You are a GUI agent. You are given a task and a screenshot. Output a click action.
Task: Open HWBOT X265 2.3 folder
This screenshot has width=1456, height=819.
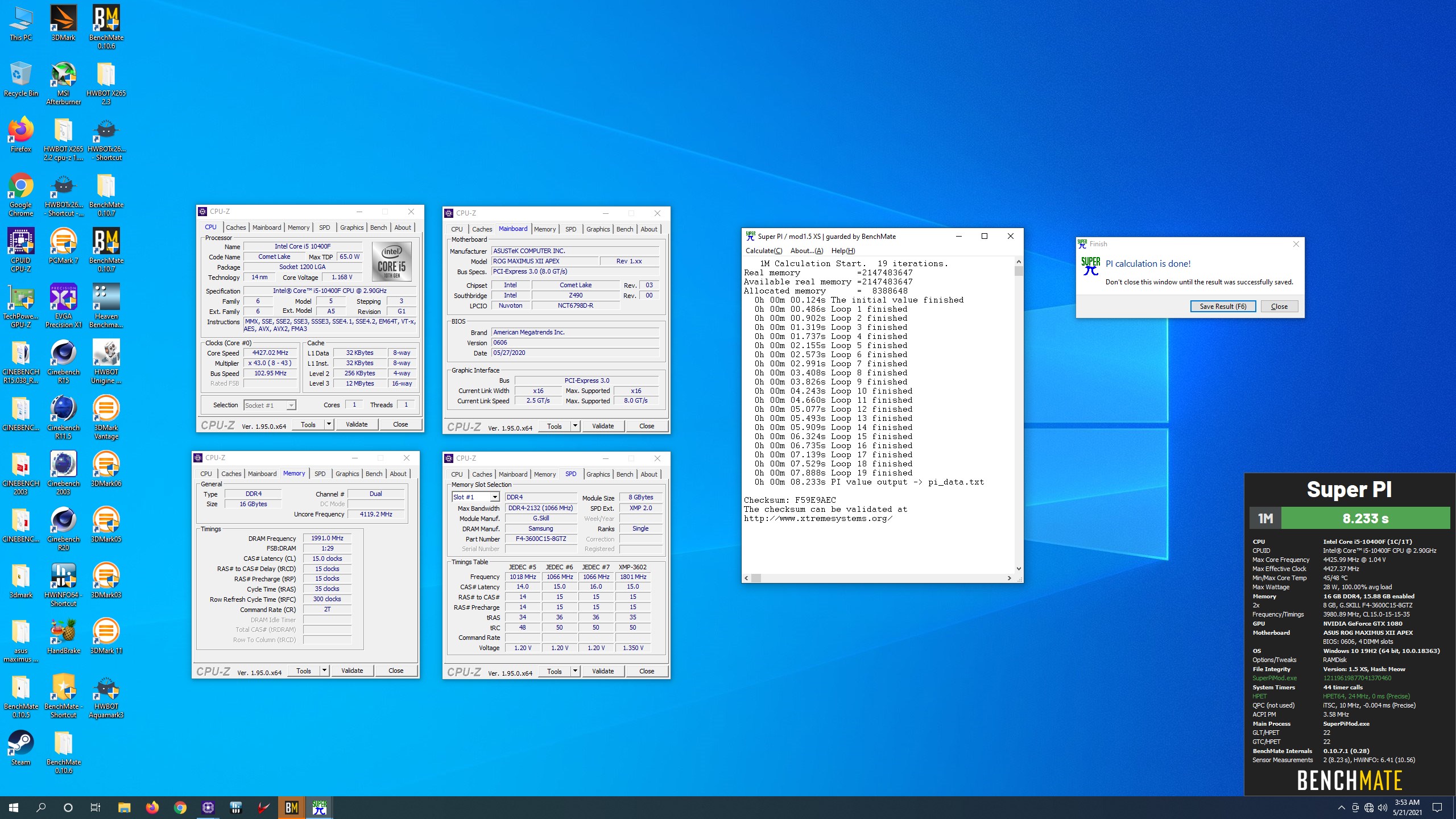pos(106,83)
